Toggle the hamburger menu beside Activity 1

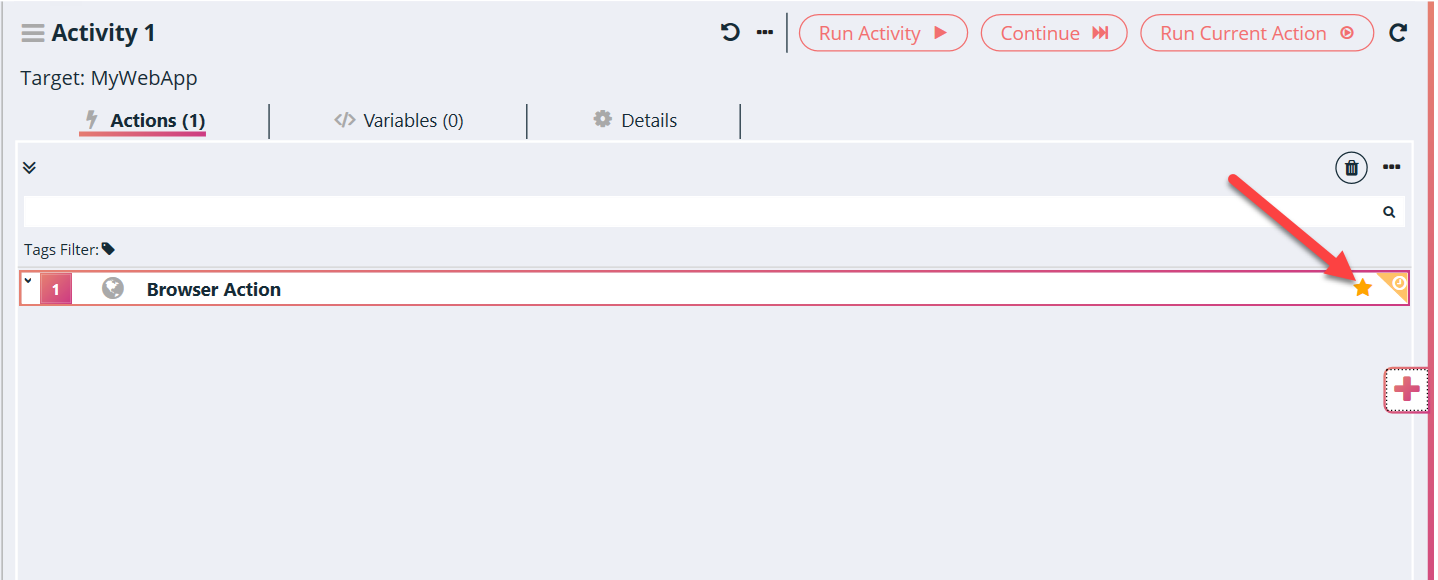point(33,33)
